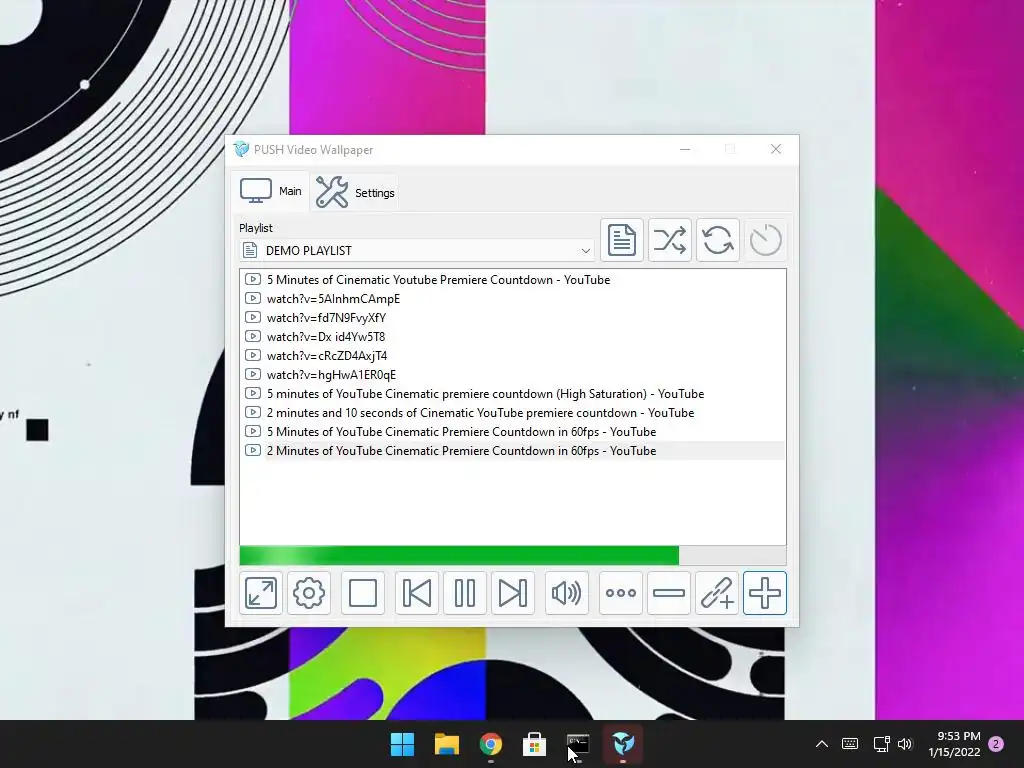Viewport: 1024px width, 768px height.
Task: Launch Google Chrome from taskbar
Action: [490, 744]
